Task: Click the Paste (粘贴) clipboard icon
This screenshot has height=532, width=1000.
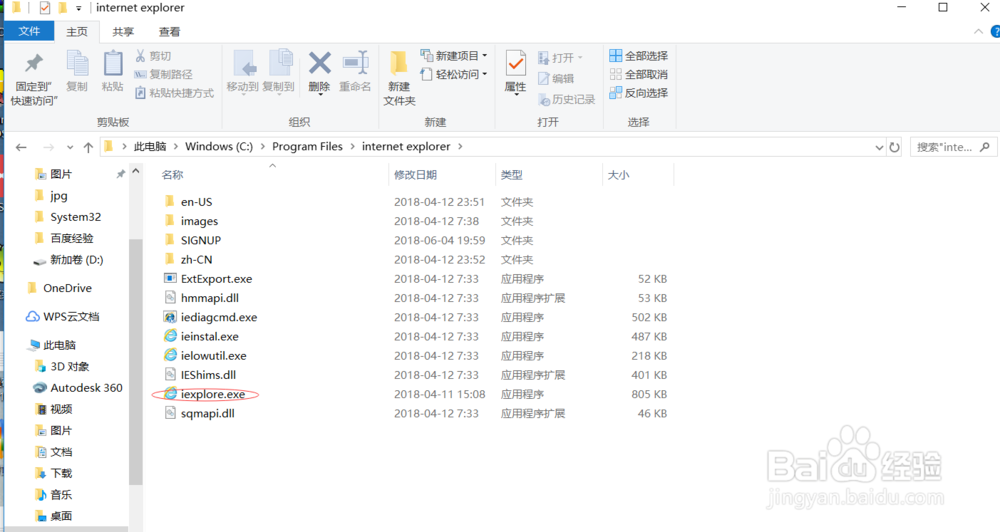Action: (x=113, y=64)
